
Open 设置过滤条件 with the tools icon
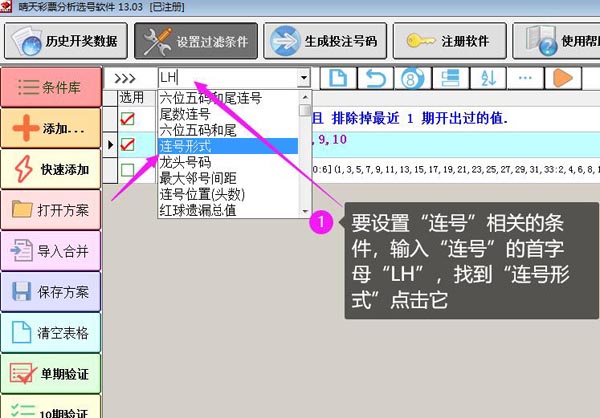point(196,41)
